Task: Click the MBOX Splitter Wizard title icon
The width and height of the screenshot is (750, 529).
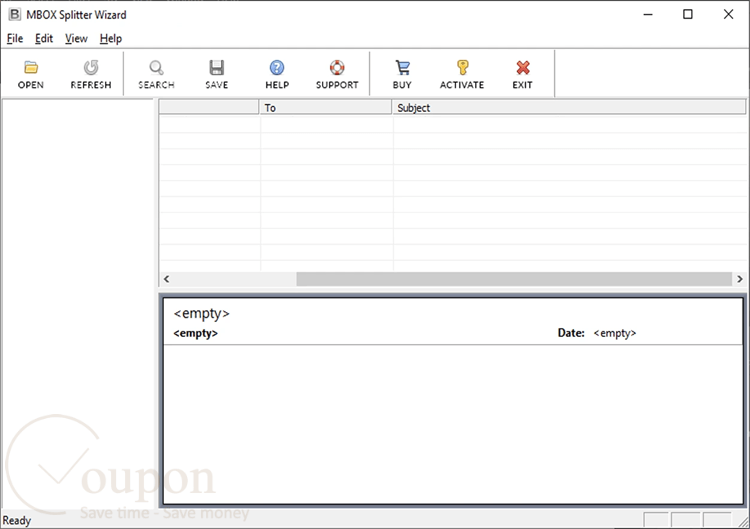Action: tap(15, 14)
